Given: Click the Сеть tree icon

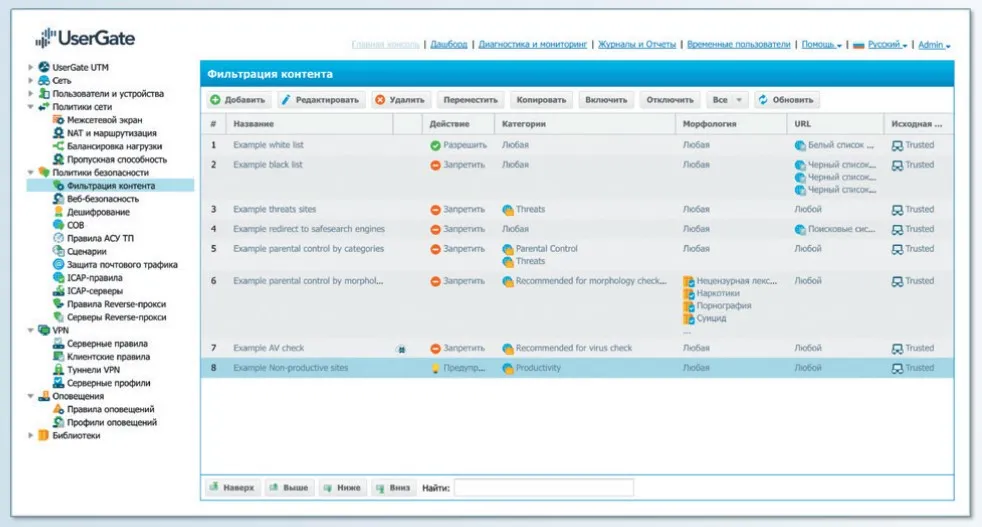Looking at the screenshot, I should [x=44, y=80].
